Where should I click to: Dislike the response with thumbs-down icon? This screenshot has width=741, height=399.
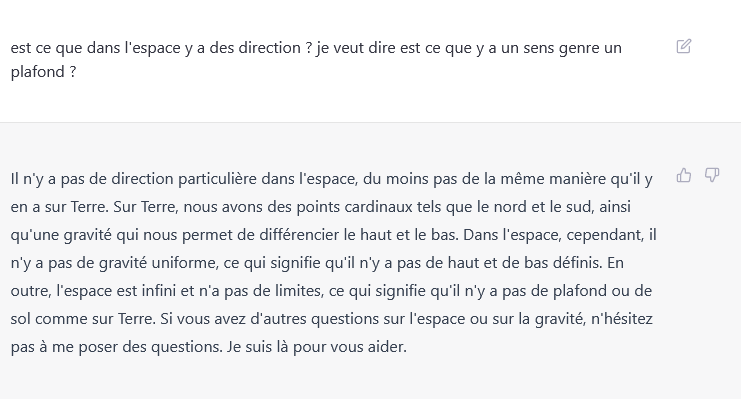[712, 175]
